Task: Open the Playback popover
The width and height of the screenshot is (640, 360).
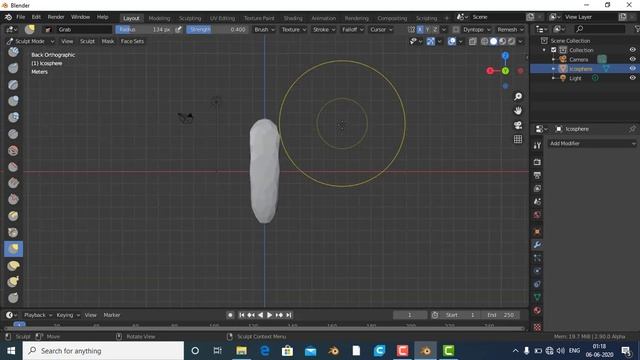Action: [38, 315]
